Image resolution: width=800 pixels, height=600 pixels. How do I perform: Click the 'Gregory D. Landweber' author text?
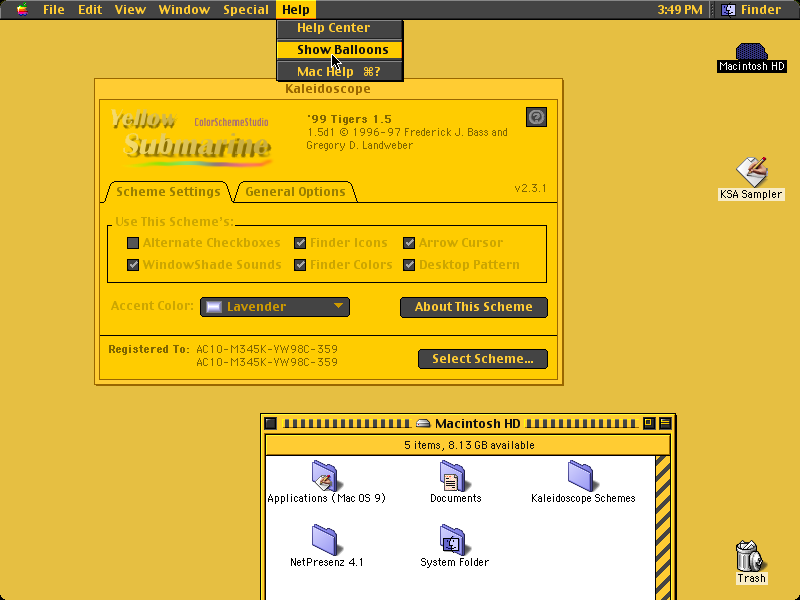pyautogui.click(x=360, y=145)
